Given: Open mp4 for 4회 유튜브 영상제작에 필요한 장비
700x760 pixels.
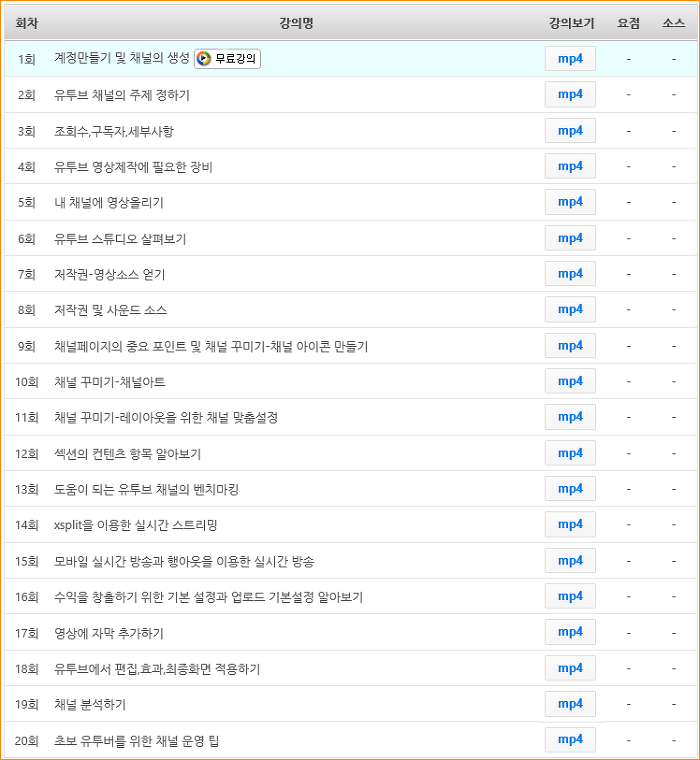Looking at the screenshot, I should point(570,166).
